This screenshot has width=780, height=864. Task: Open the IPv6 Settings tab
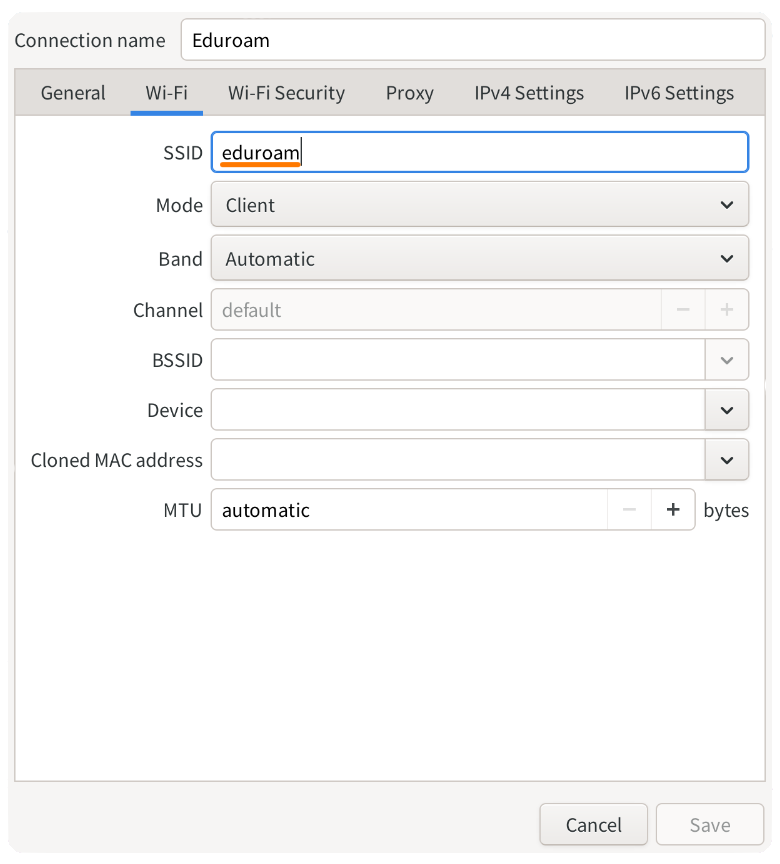tap(679, 93)
